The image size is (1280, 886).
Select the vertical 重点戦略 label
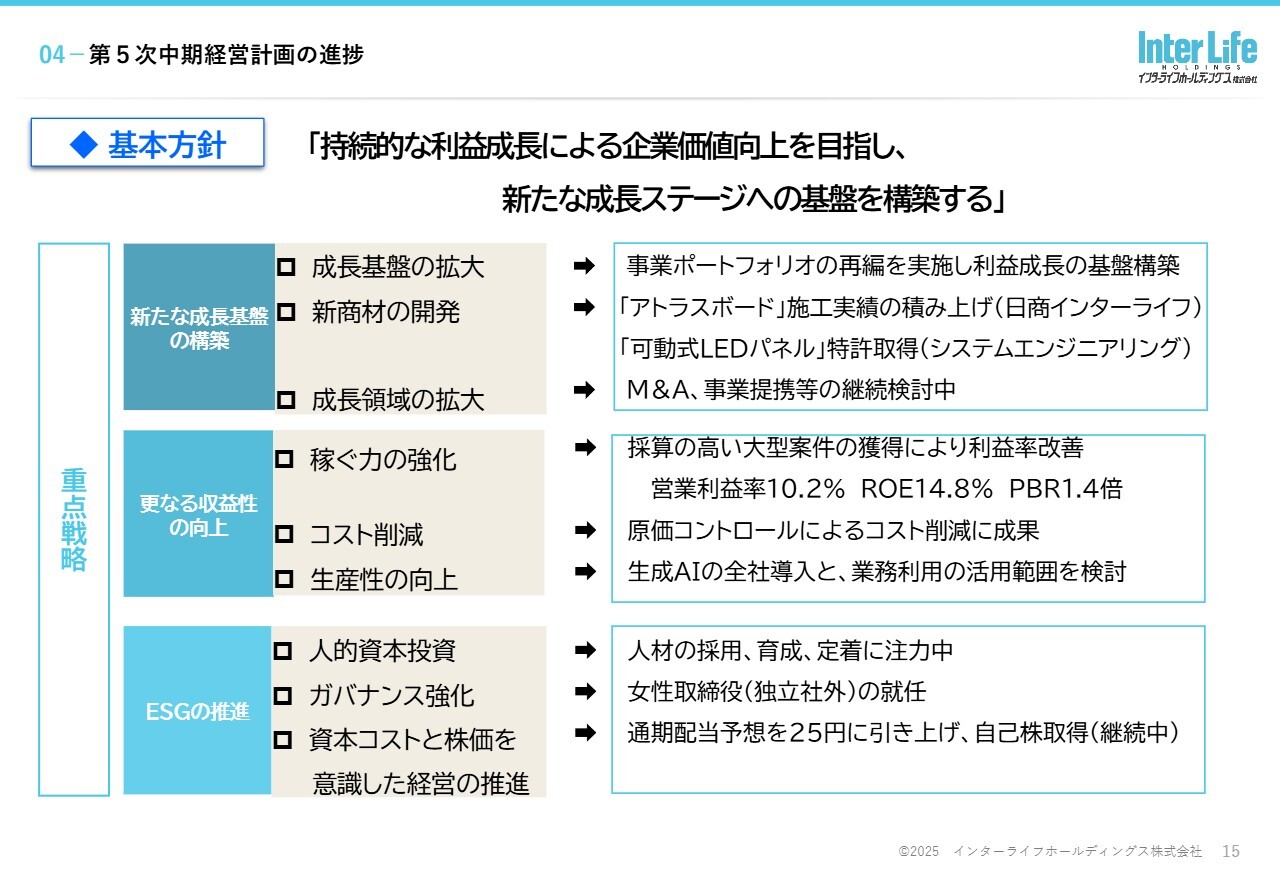click(x=74, y=519)
